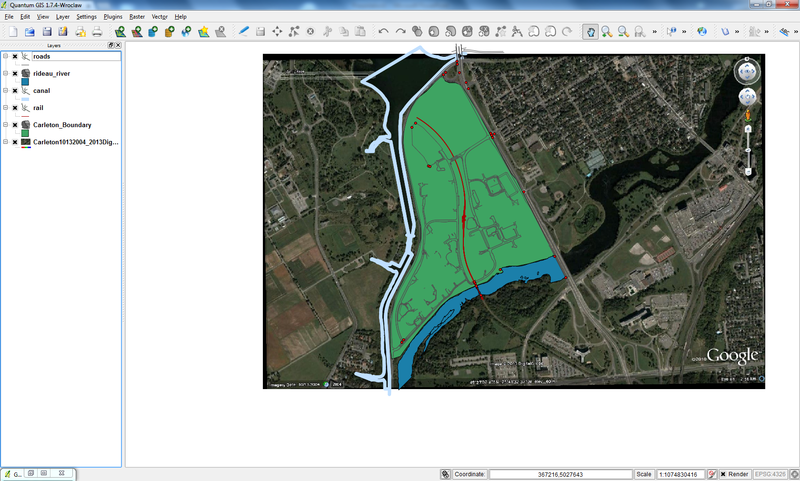Hide the rideau_river layer via checkbox

15,74
